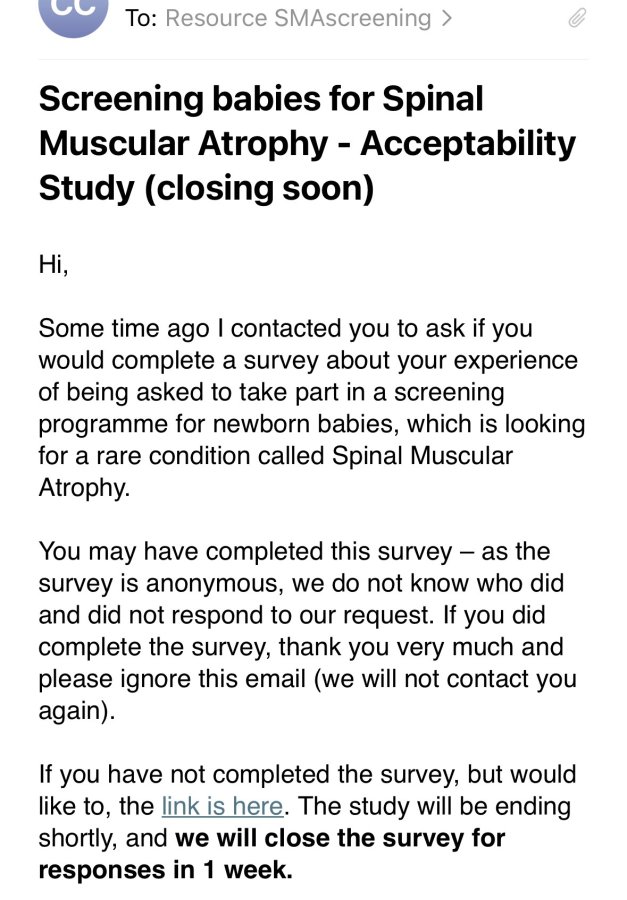The width and height of the screenshot is (627, 900).
Task: Click "Spinal Muscular Atrophy" in the first body paragraph
Action: [x=276, y=472]
